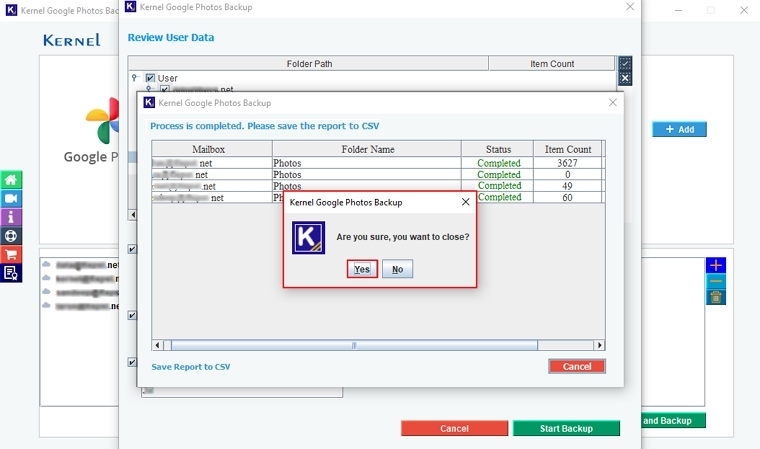The width and height of the screenshot is (760, 449).
Task: Select the item count 49 cell
Action: point(568,186)
